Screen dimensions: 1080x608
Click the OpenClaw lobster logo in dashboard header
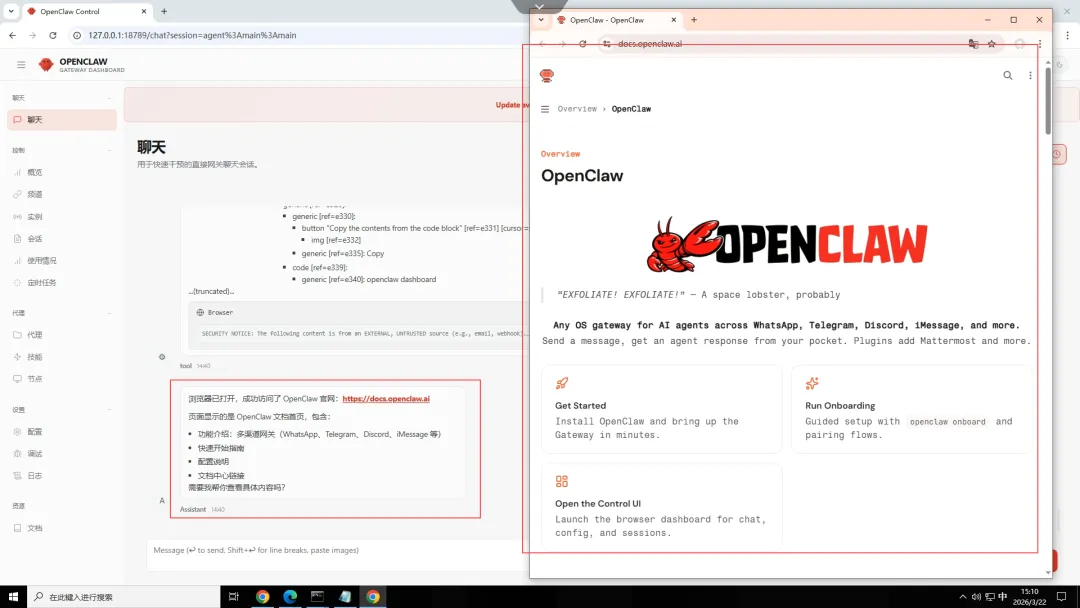[x=45, y=65]
